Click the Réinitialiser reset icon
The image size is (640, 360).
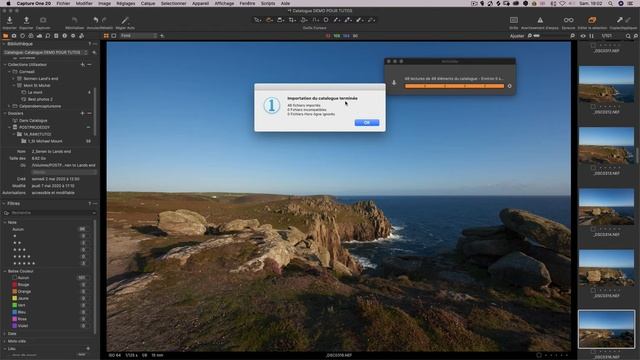pyautogui.click(x=74, y=20)
